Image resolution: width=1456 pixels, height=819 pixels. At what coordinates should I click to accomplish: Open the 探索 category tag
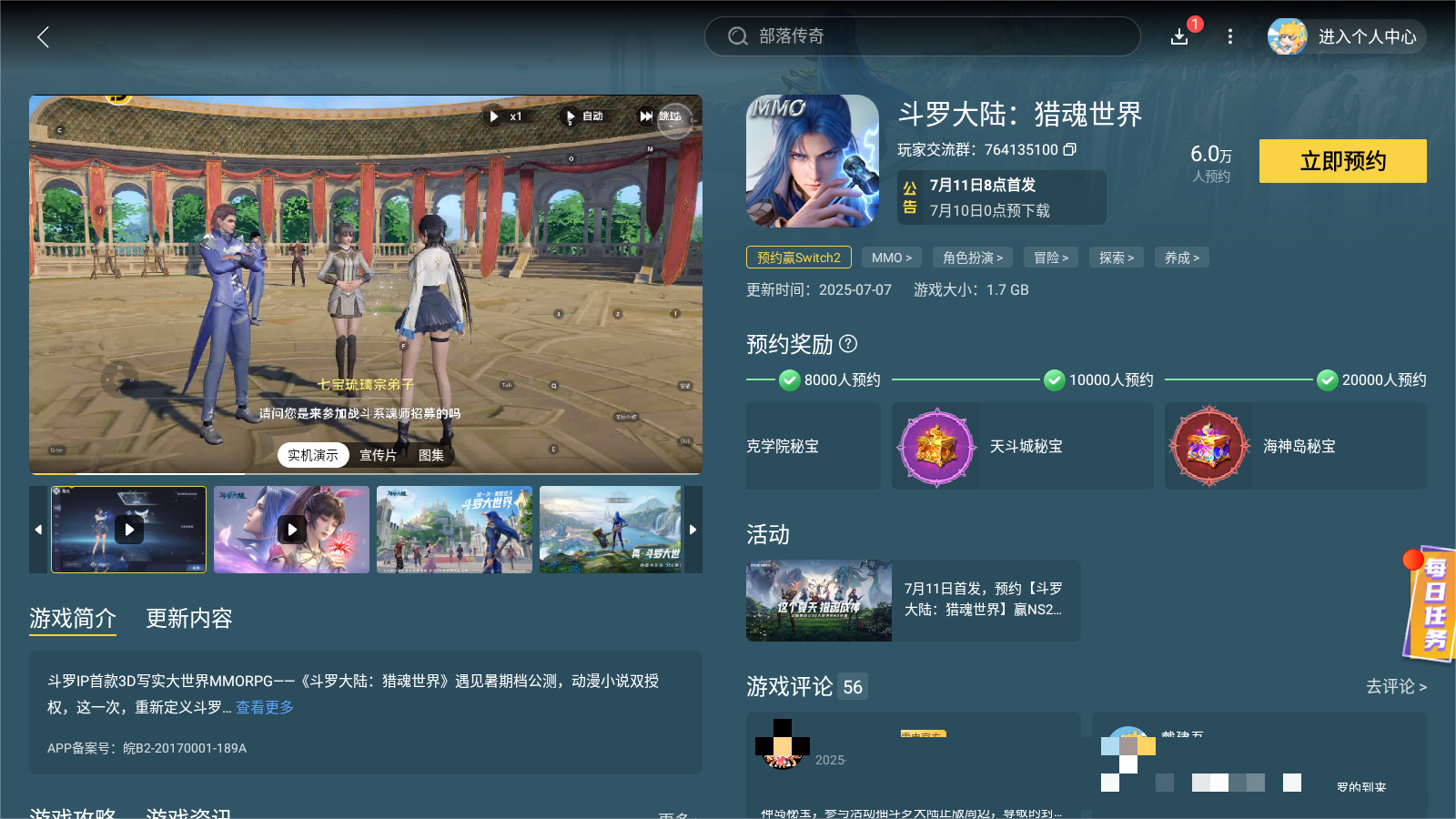coord(1117,258)
